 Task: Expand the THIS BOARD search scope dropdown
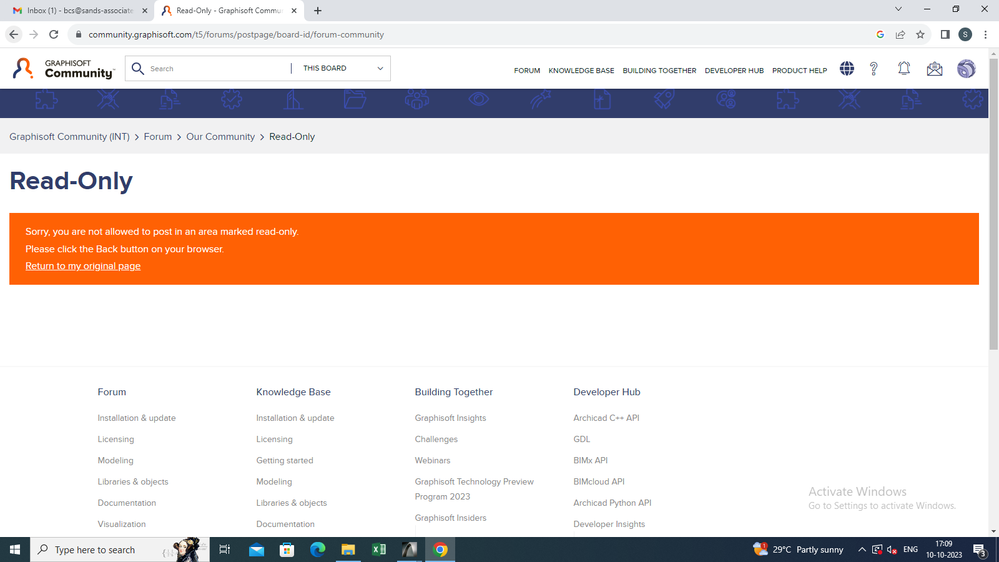tap(343, 68)
